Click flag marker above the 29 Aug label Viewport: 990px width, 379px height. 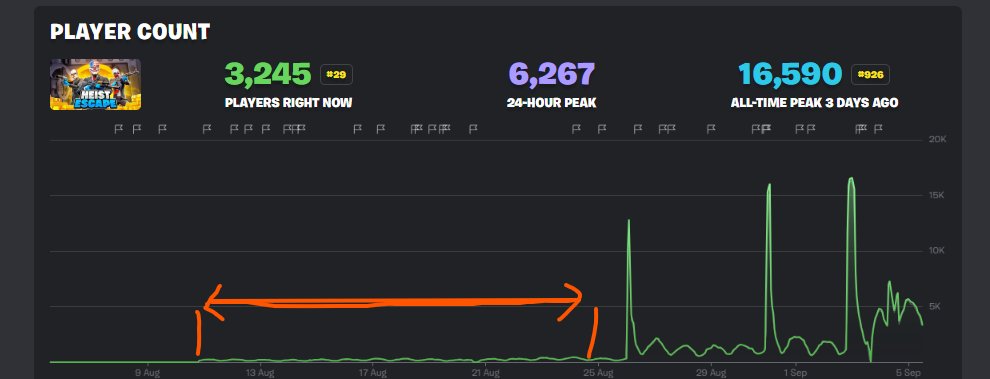pos(711,129)
